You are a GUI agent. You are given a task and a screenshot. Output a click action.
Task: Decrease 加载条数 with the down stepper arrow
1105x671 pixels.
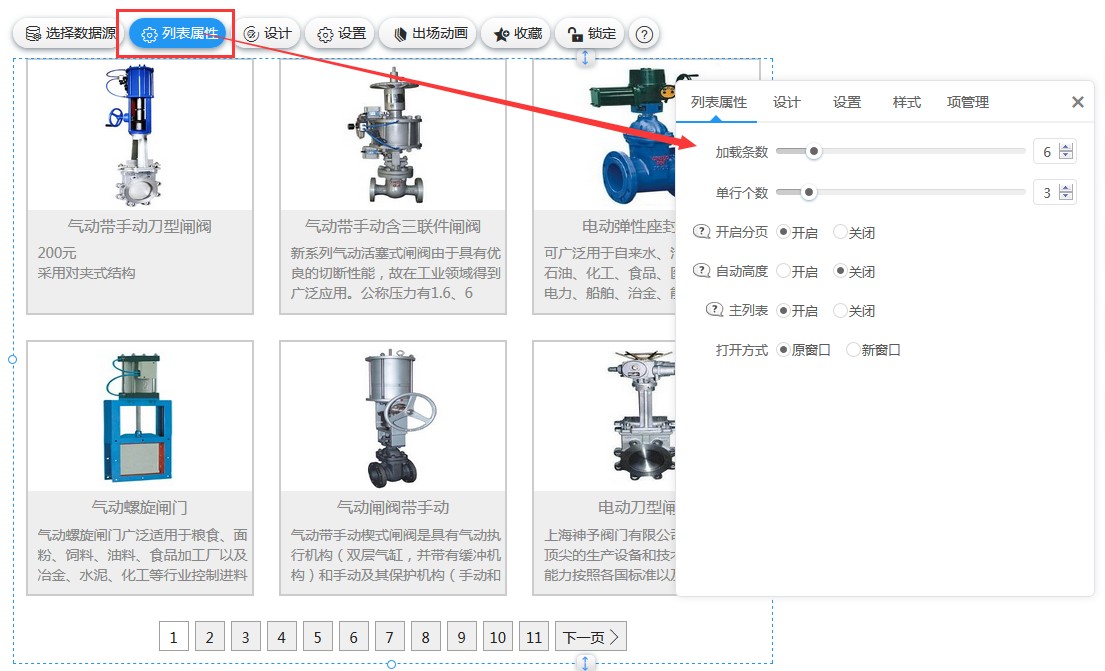point(1066,156)
